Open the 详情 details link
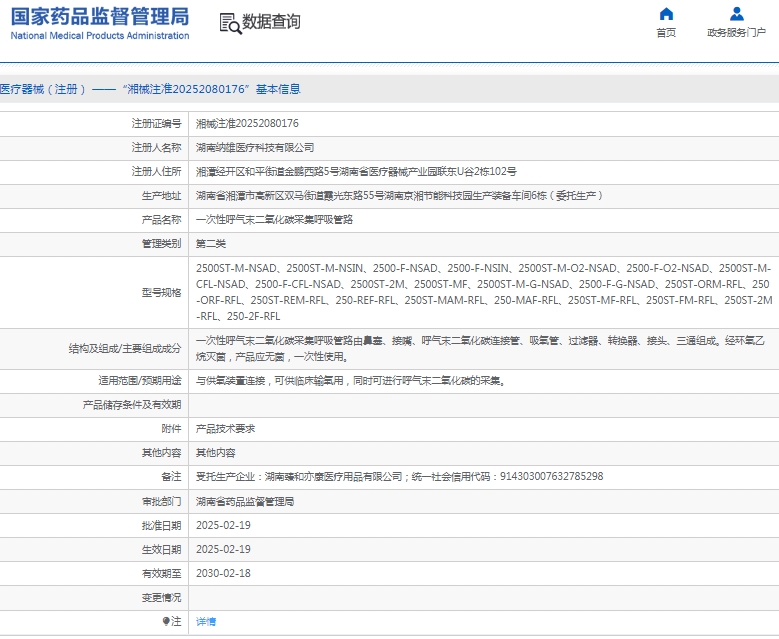Screen dimensions: 779x639 (206, 621)
